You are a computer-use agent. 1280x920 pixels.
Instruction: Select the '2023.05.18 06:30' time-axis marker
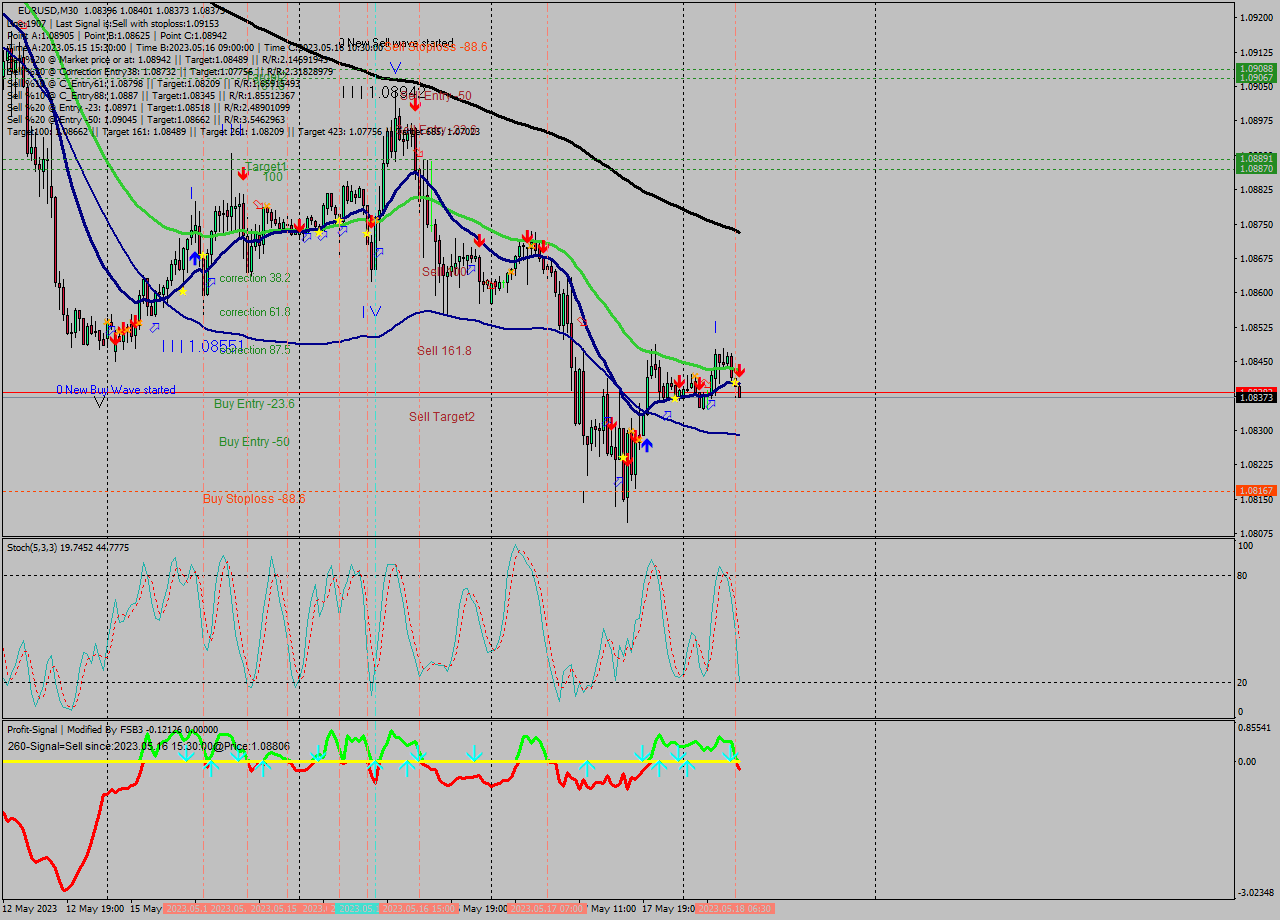point(734,909)
